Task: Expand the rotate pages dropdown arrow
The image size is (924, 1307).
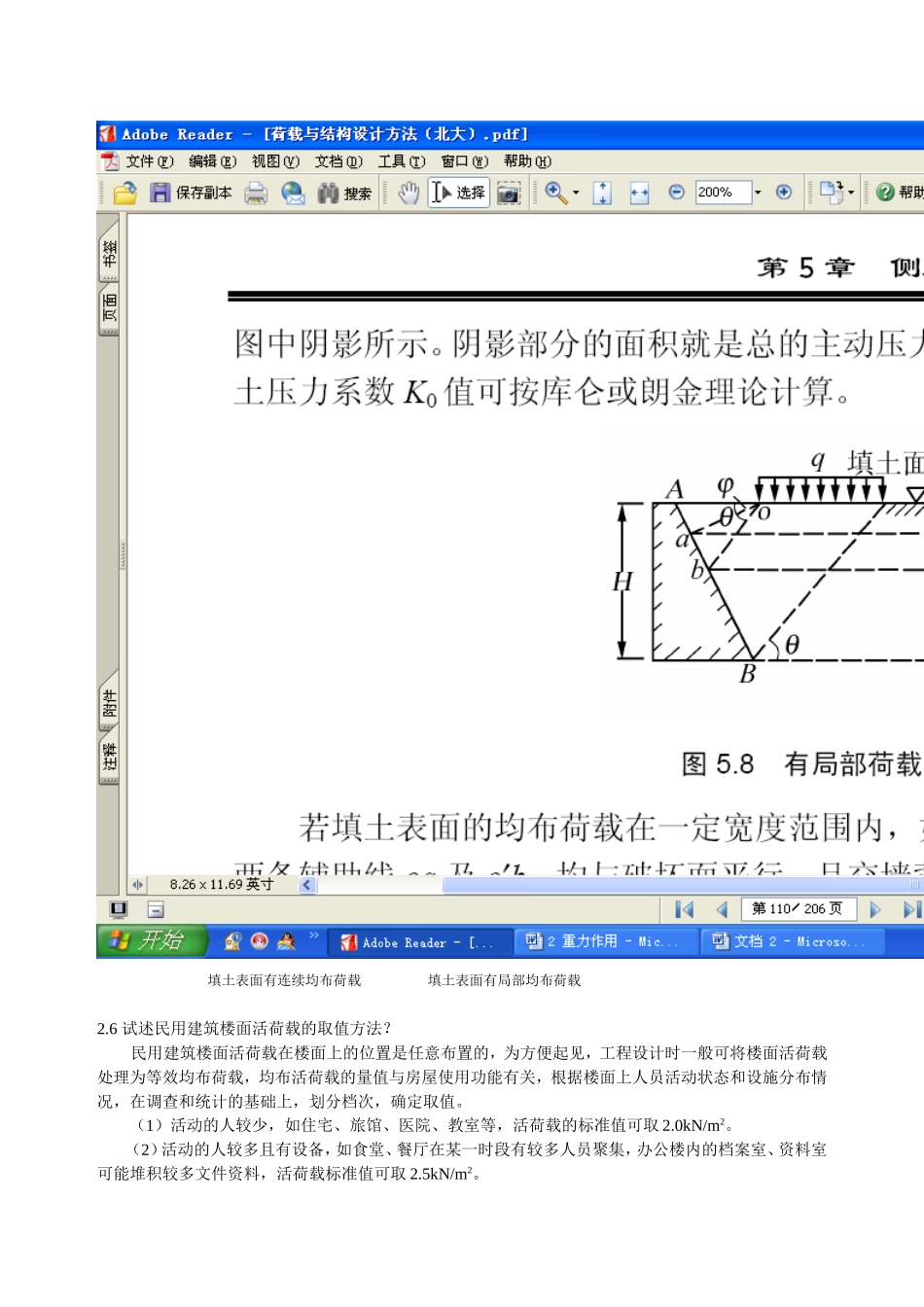Action: pos(851,193)
